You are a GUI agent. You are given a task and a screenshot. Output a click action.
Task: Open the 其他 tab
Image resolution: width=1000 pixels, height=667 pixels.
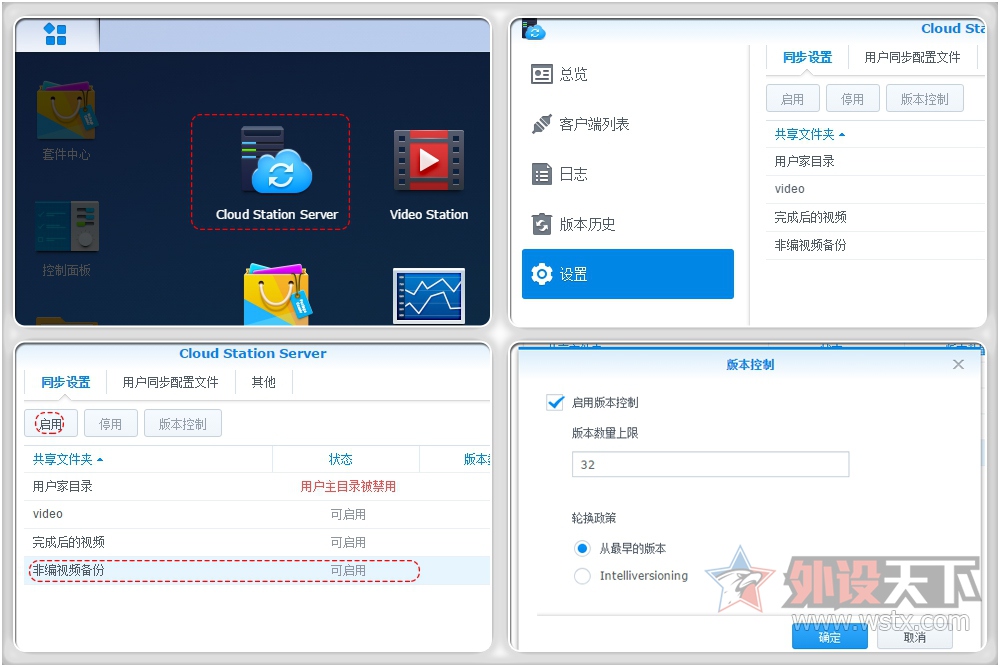tap(263, 382)
